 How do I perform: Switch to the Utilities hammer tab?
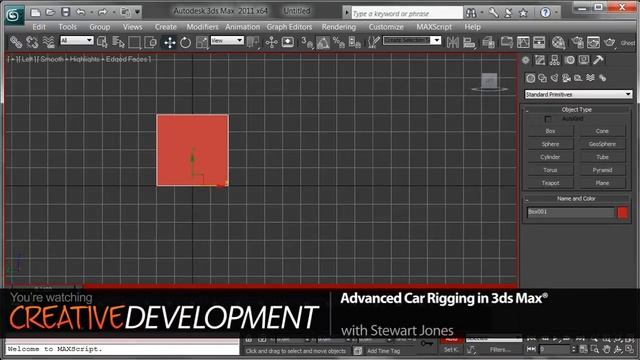coord(598,60)
